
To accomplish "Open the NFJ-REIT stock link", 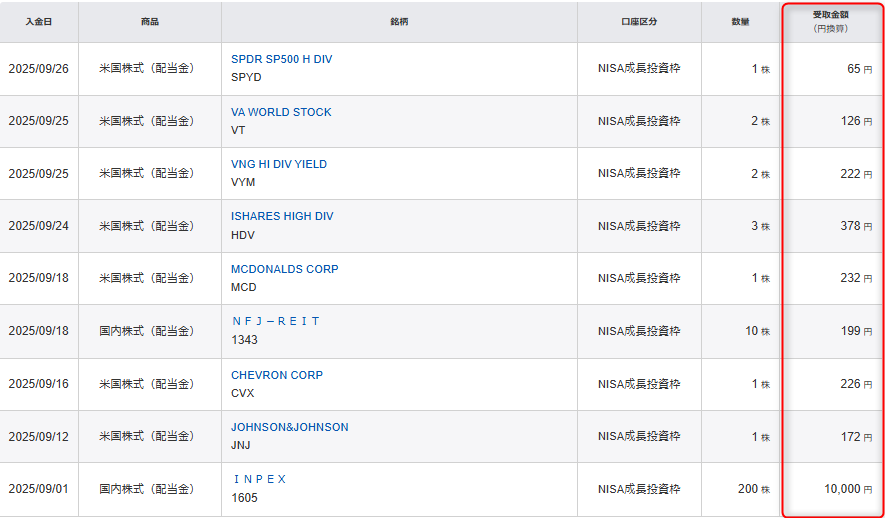I will click(275, 321).
